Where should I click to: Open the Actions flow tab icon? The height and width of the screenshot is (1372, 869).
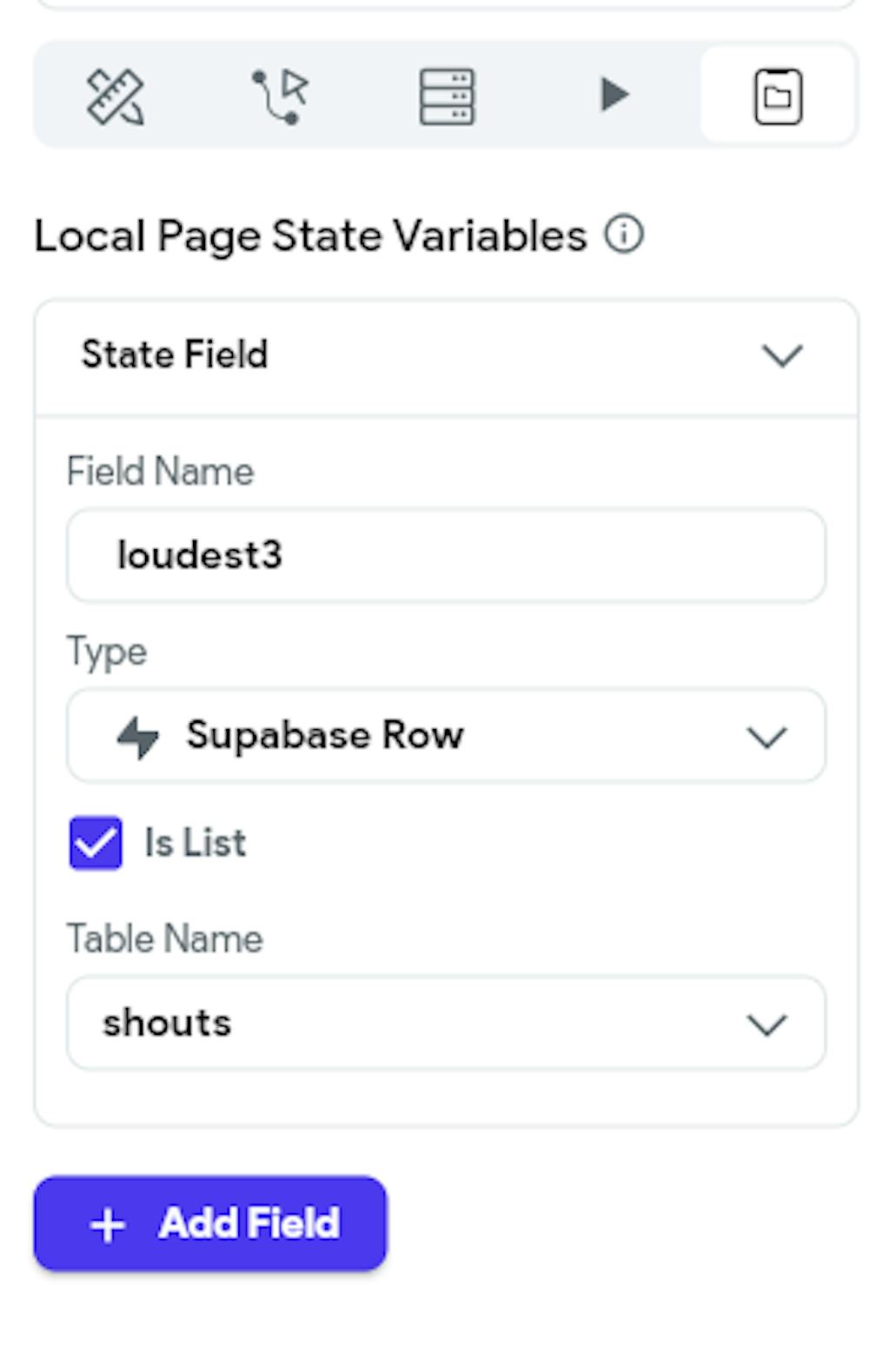coord(281,96)
